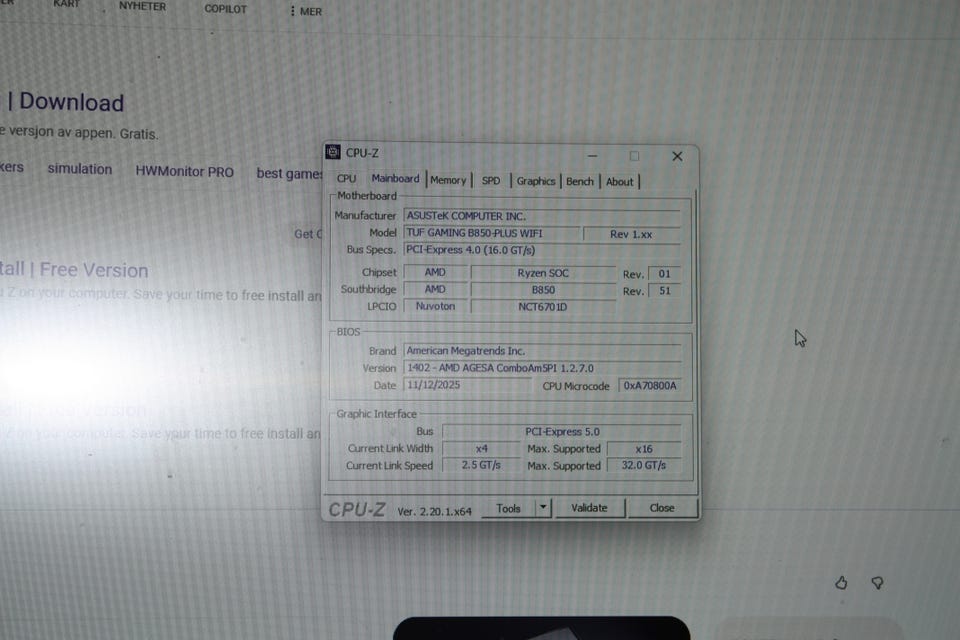The height and width of the screenshot is (640, 960).
Task: Expand the Tools dropdown arrow
Action: pyautogui.click(x=543, y=508)
